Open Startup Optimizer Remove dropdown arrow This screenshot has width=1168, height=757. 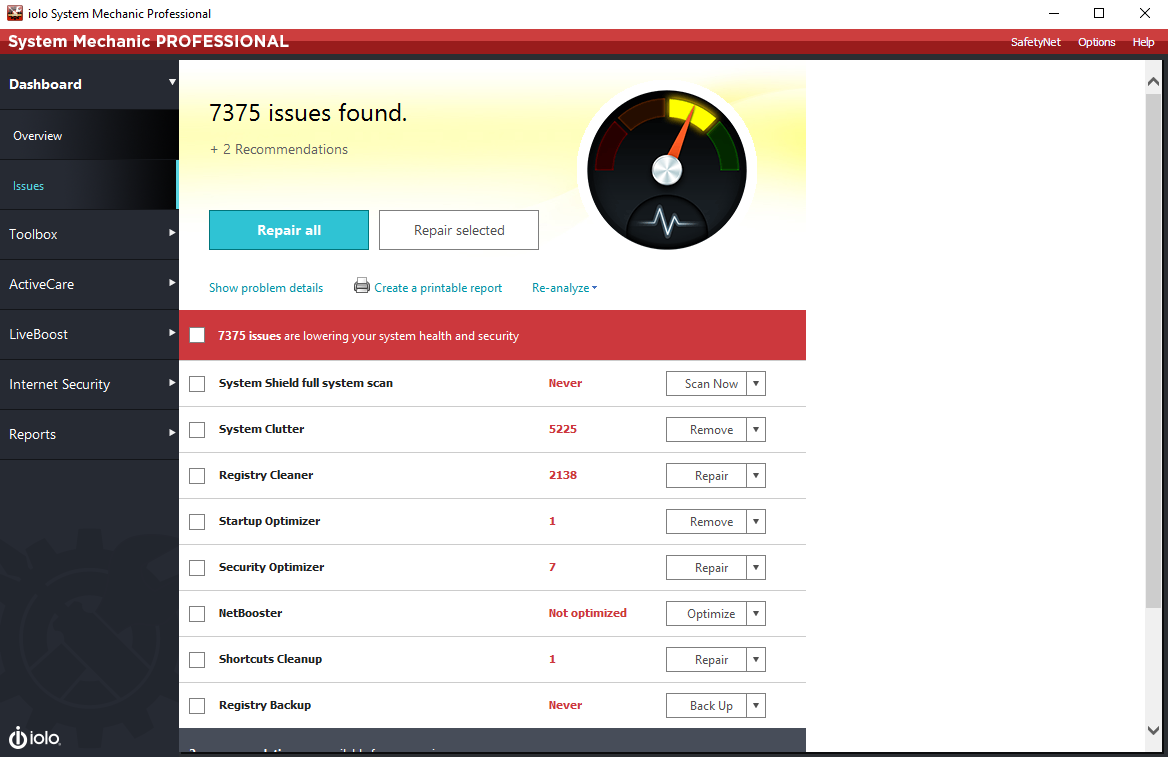[x=756, y=522]
